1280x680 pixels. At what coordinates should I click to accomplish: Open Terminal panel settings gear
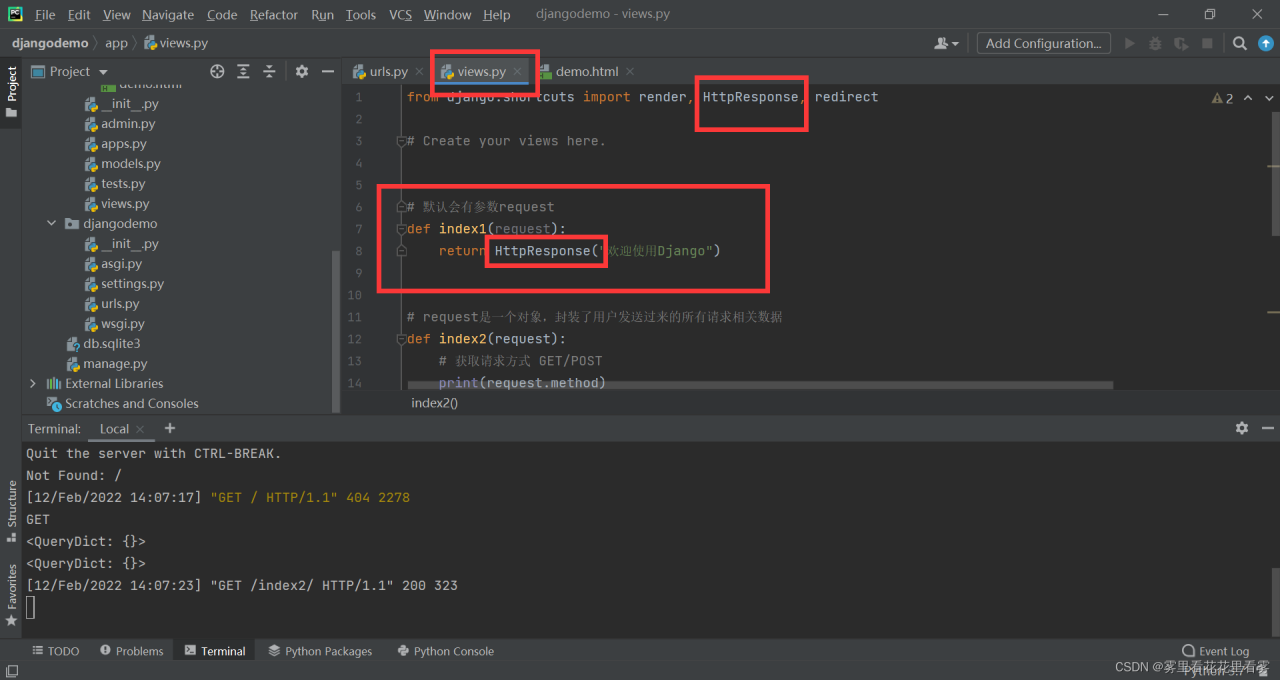click(1242, 428)
